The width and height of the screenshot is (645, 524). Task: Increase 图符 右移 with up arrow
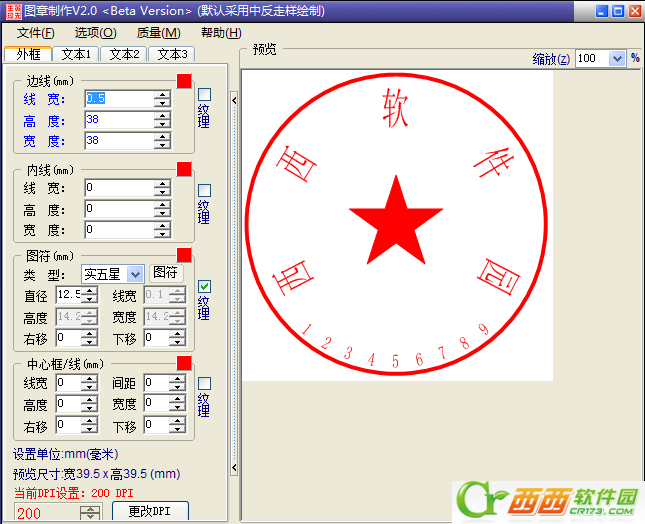click(89, 334)
